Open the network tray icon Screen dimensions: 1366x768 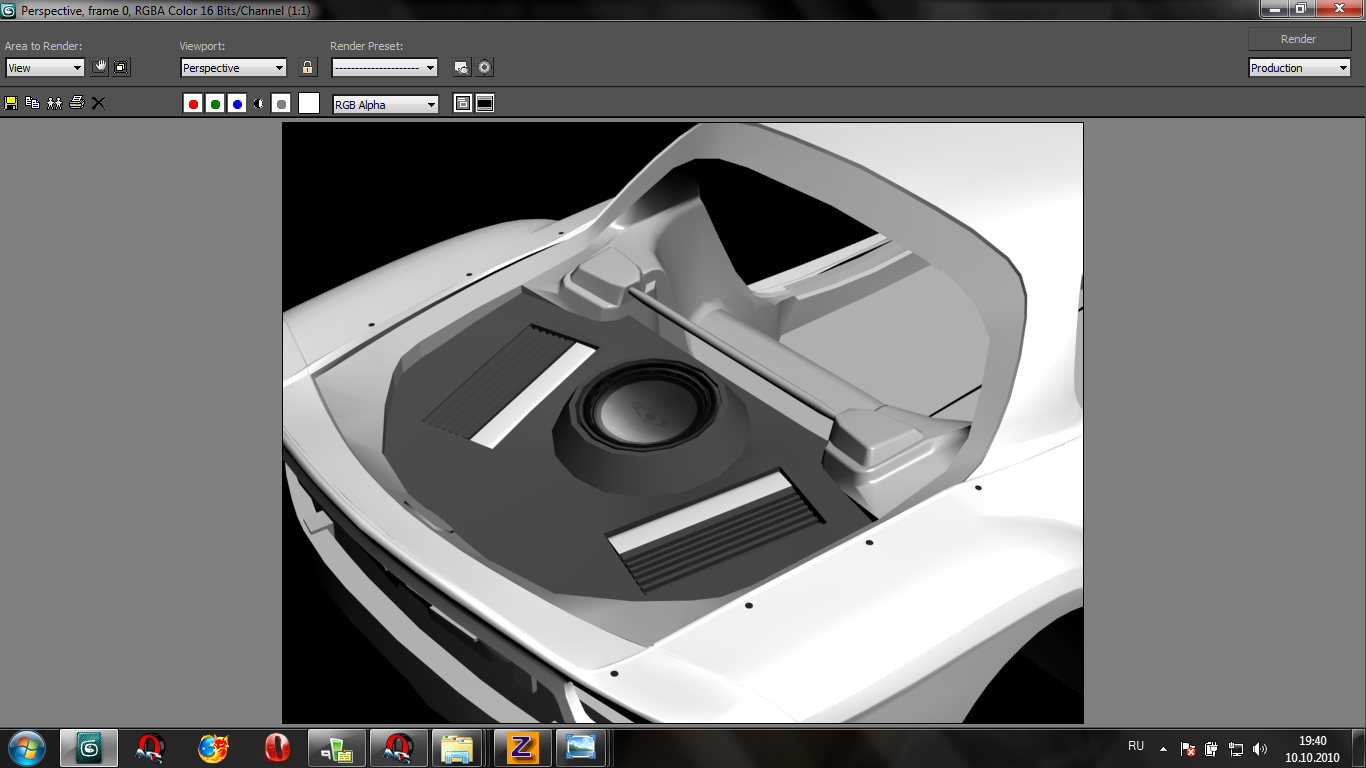(x=1236, y=748)
